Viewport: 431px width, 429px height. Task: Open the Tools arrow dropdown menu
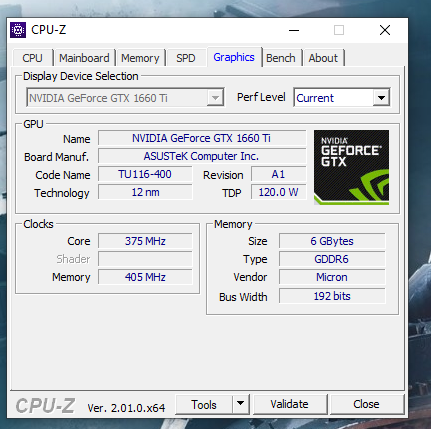pos(240,404)
